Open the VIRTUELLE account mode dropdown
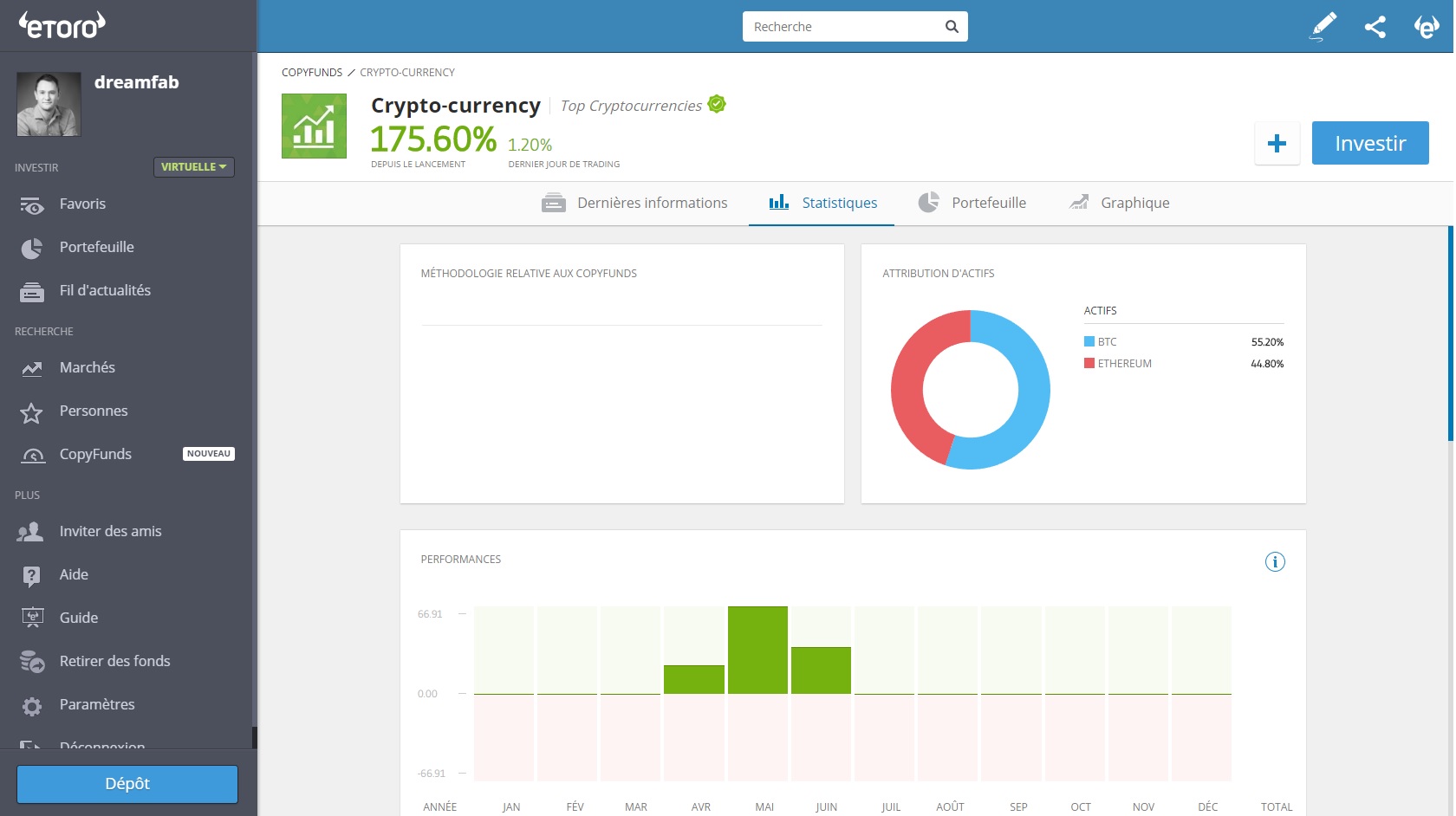Image resolution: width=1456 pixels, height=816 pixels. [x=194, y=167]
